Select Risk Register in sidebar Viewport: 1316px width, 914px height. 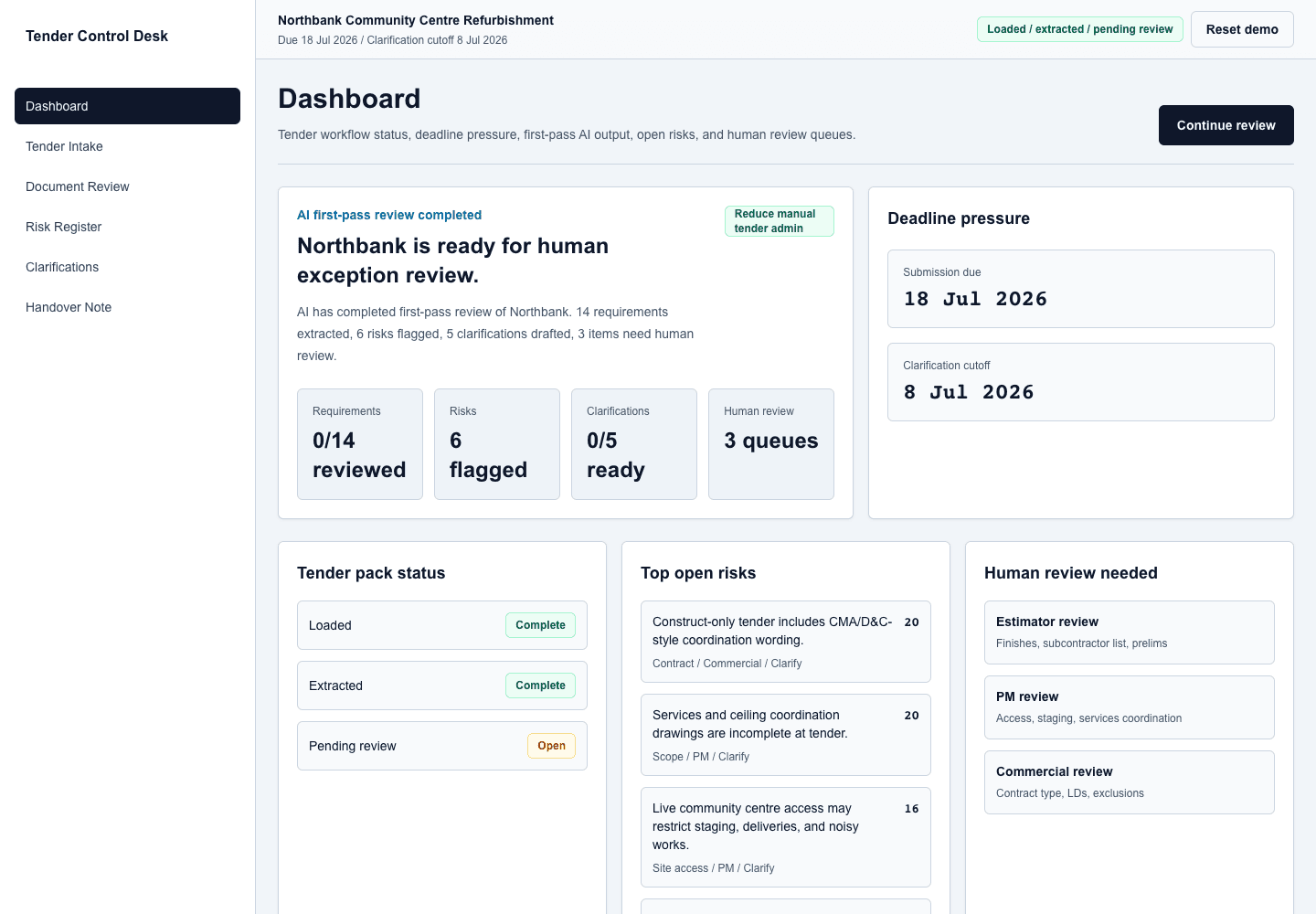tap(127, 227)
